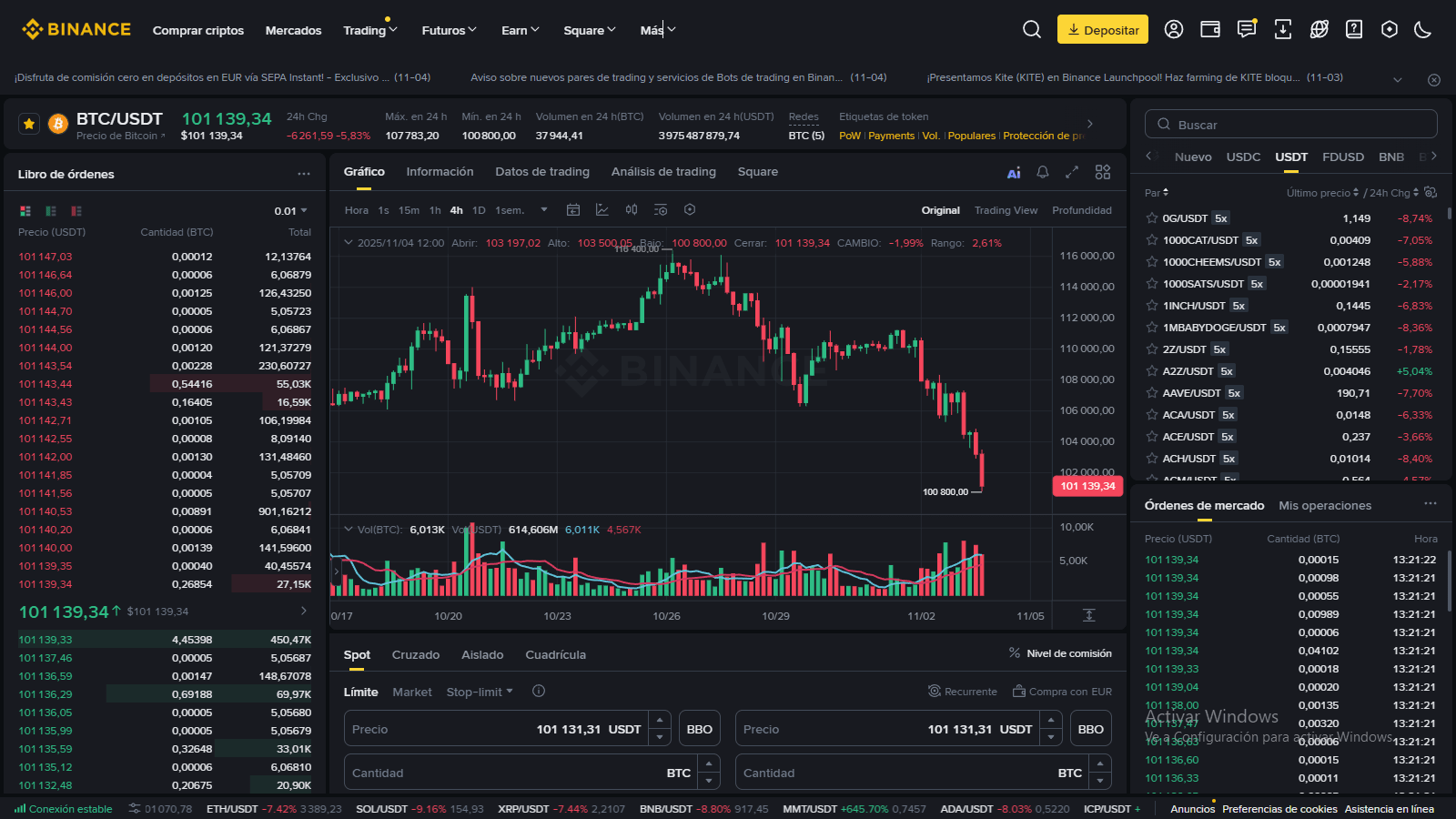Select the Market order type tab
Viewport: 1456px width, 819px height.
412,693
